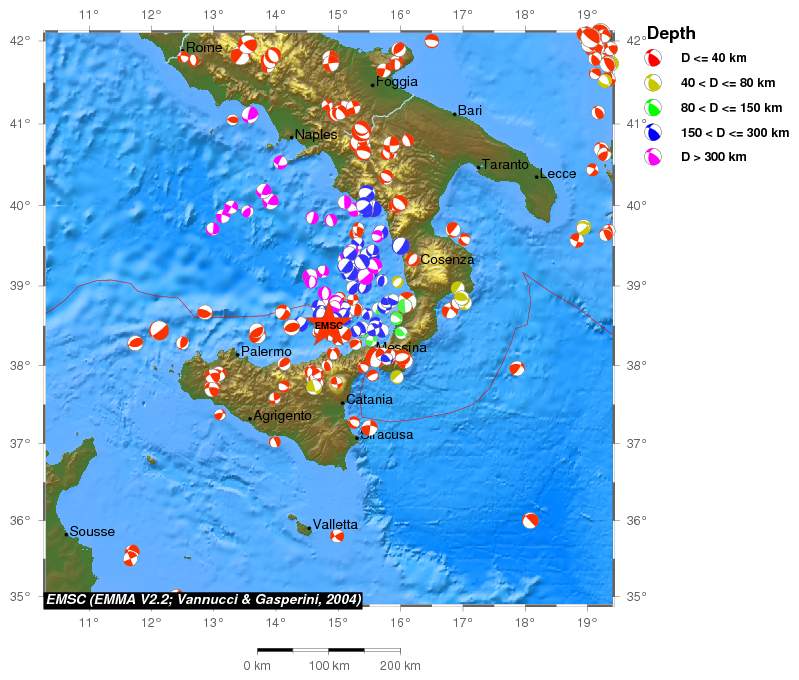This screenshot has width=799, height=680.
Task: Click the blue 150 < D <= 300 km legend icon
Action: pyautogui.click(x=653, y=132)
